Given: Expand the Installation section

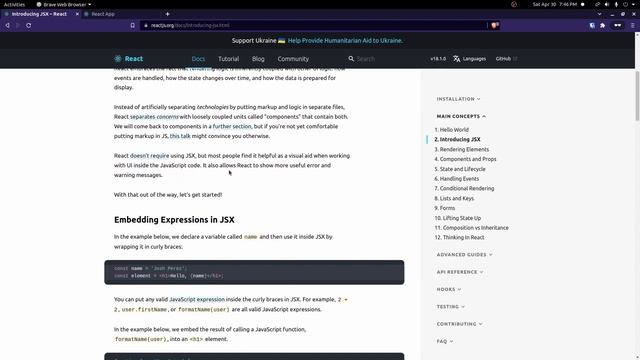Looking at the screenshot, I should pos(458,99).
